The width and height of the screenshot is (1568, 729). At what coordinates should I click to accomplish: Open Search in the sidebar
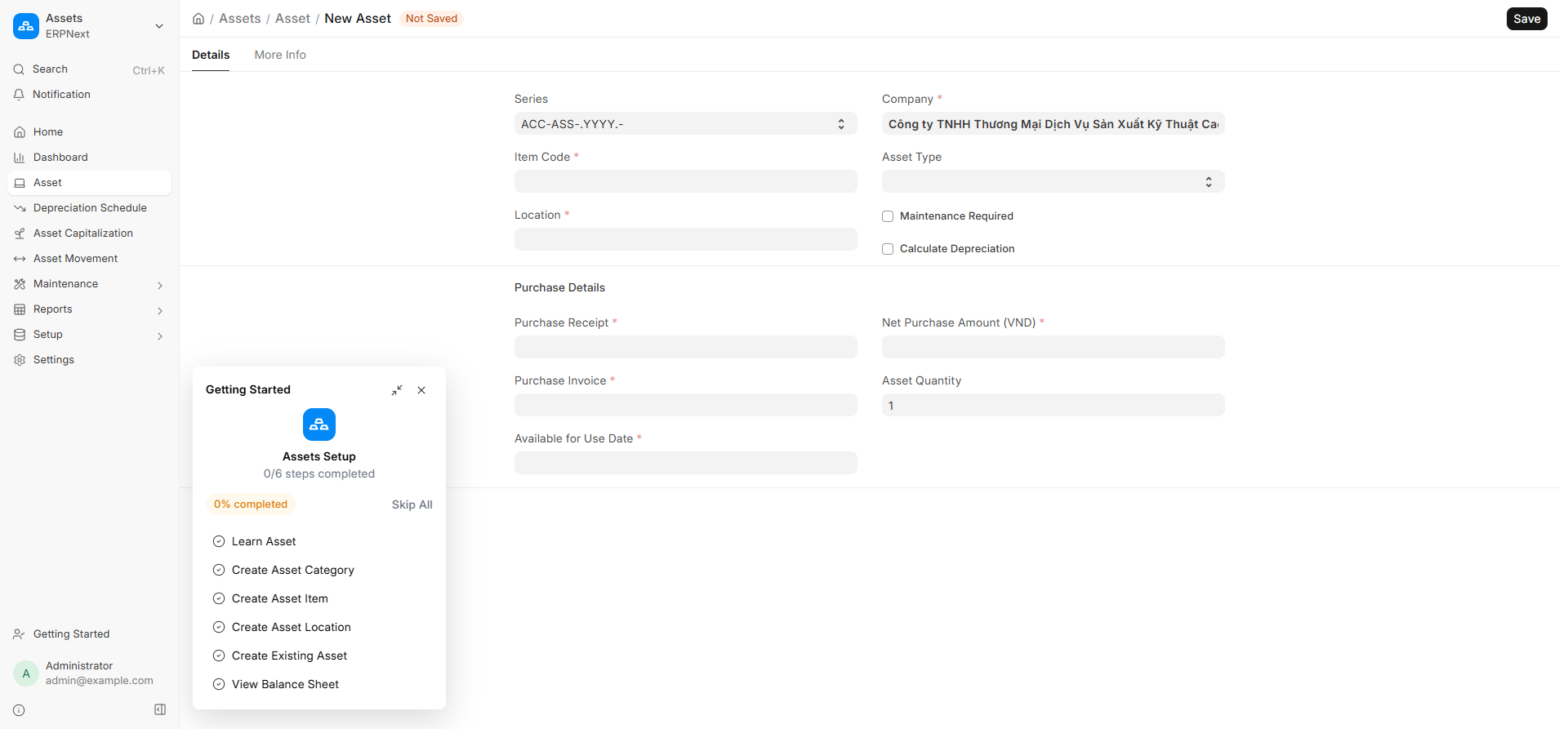coord(89,69)
